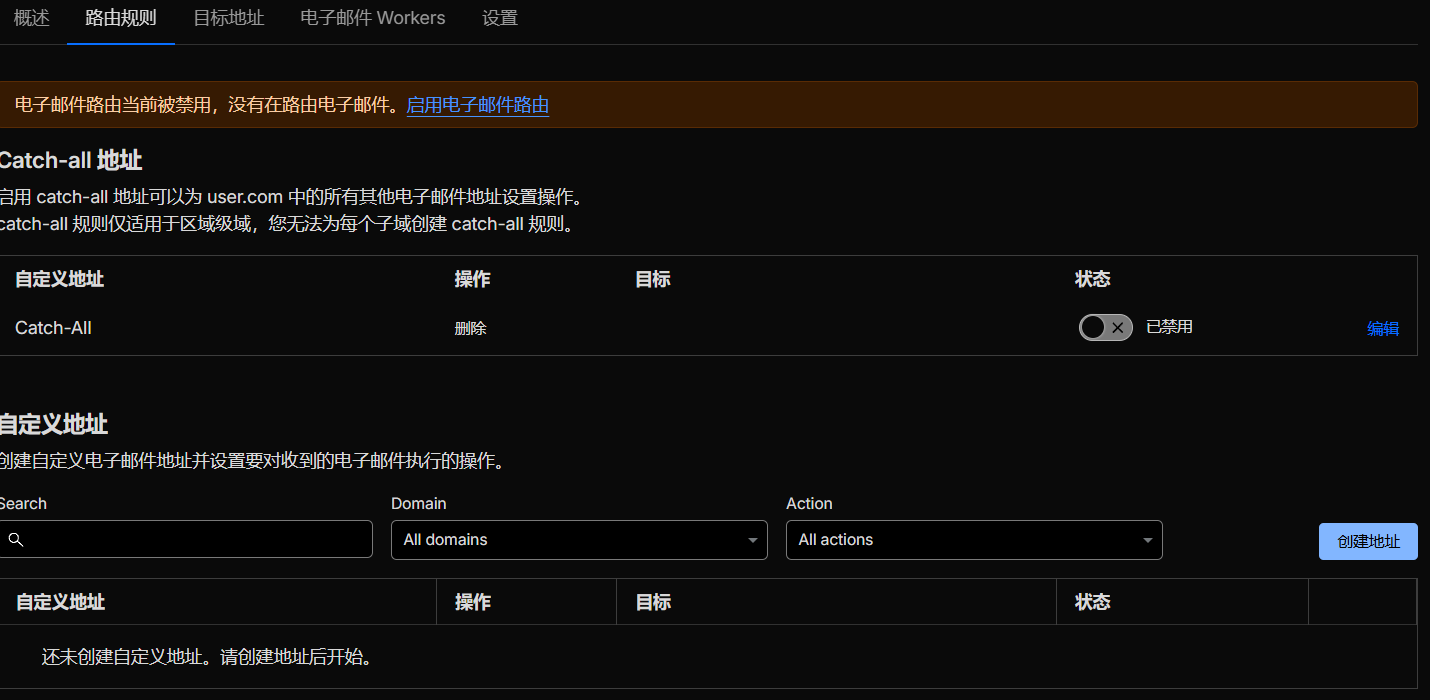
Task: Click the caret arrow in the Domain dropdown
Action: tap(752, 541)
